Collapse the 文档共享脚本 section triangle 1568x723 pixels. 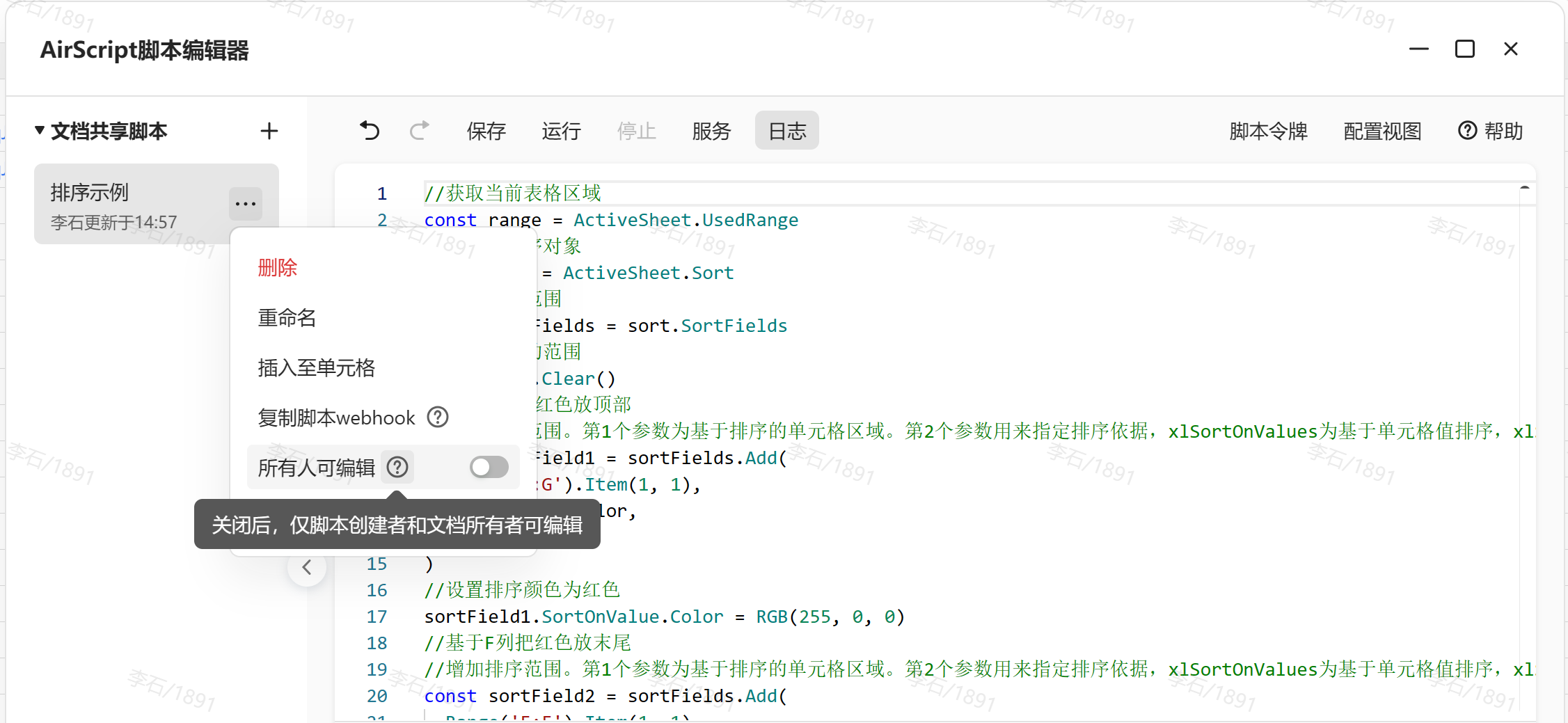pyautogui.click(x=40, y=131)
